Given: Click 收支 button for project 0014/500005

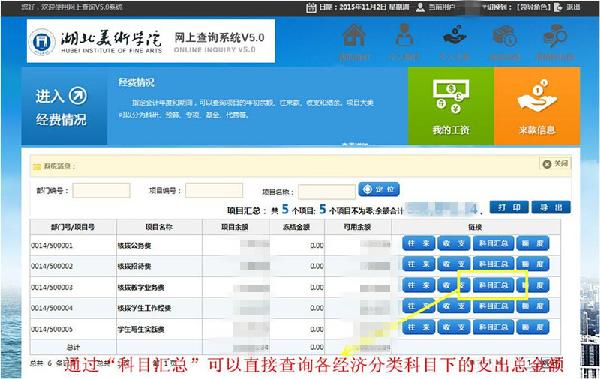Looking at the screenshot, I should (x=453, y=327).
